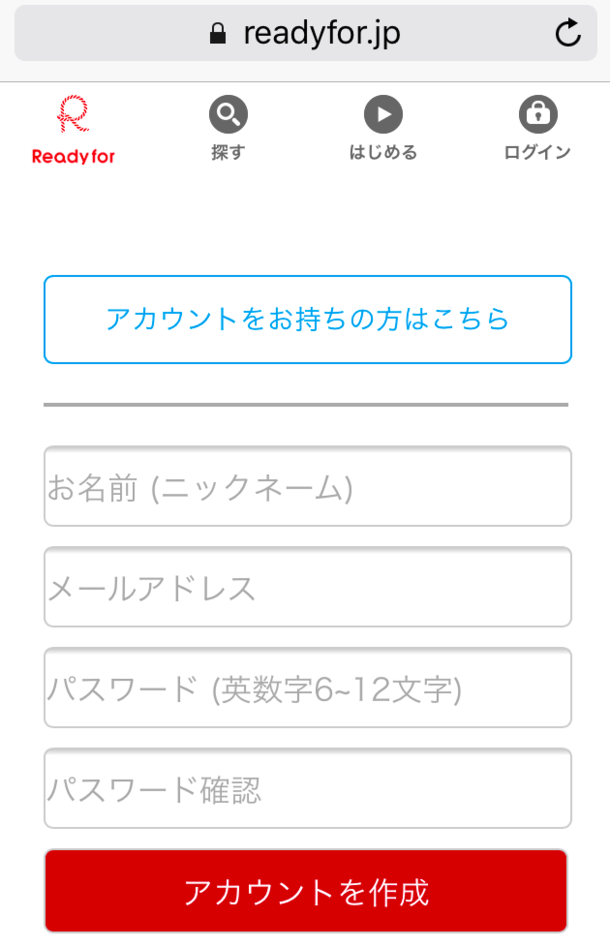Click the small padlock beside readyfor.jp
Image resolution: width=610 pixels, height=948 pixels.
[217, 35]
